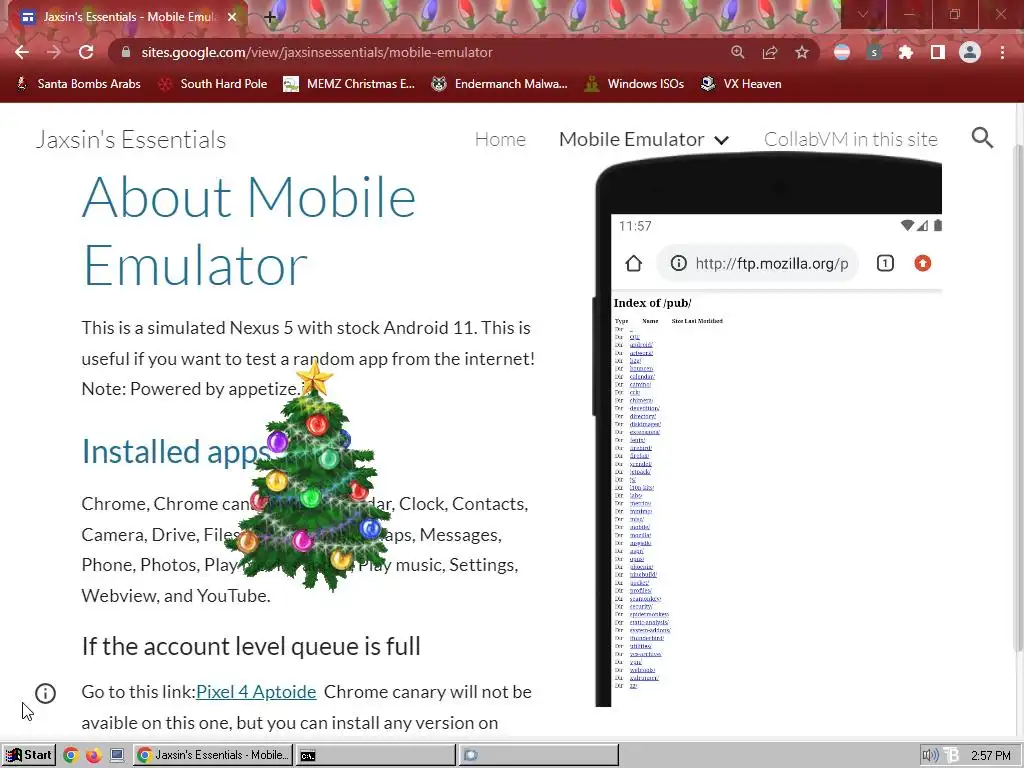Open the emulator tab switcher button
Image resolution: width=1024 pixels, height=768 pixels.
point(885,263)
